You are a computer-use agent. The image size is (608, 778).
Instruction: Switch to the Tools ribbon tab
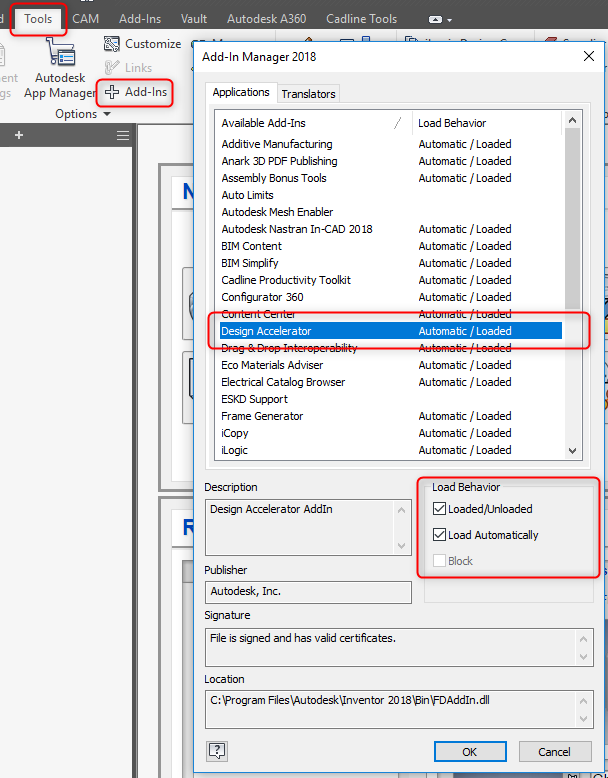(38, 19)
